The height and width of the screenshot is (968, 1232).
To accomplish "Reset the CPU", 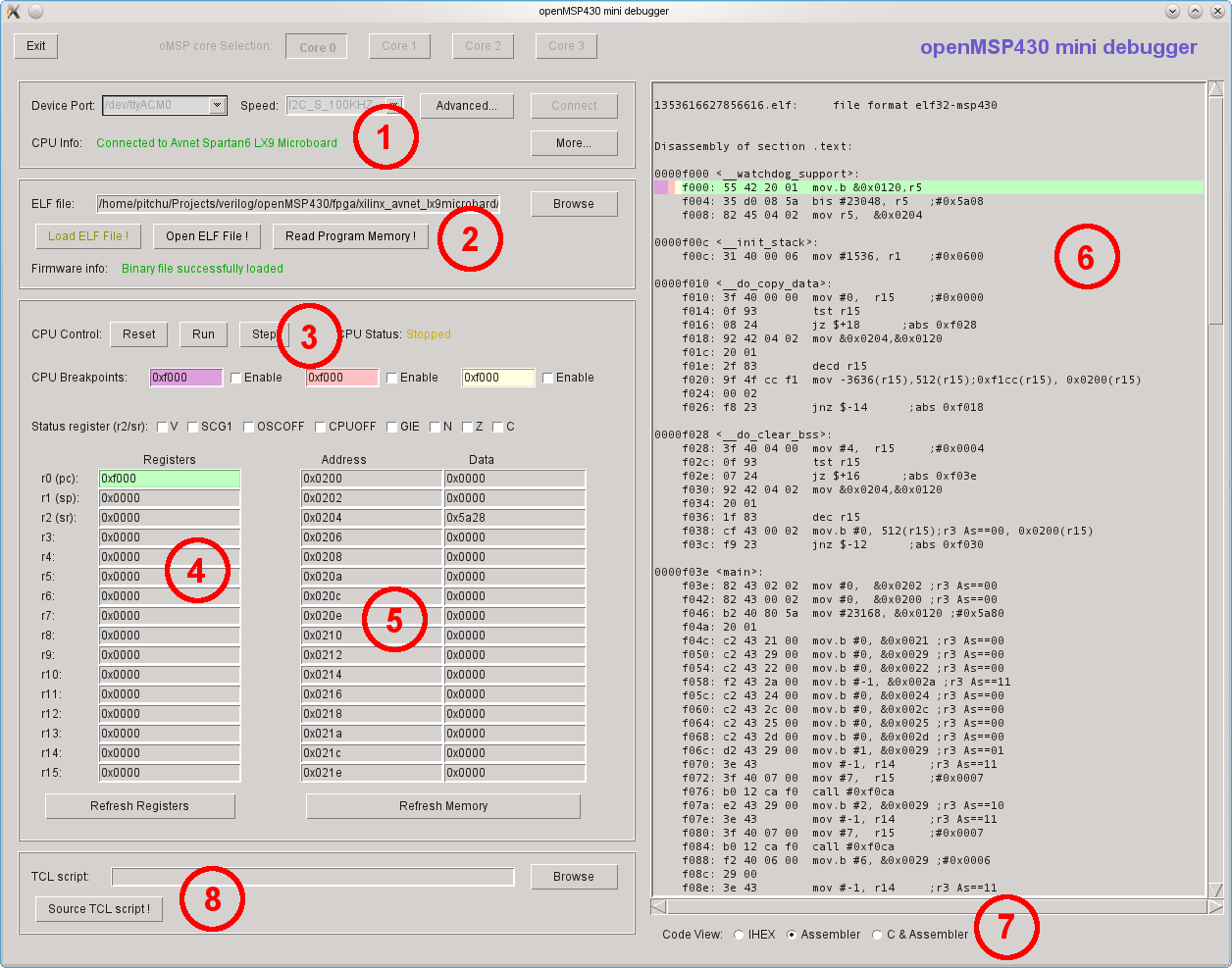I will pyautogui.click(x=139, y=334).
